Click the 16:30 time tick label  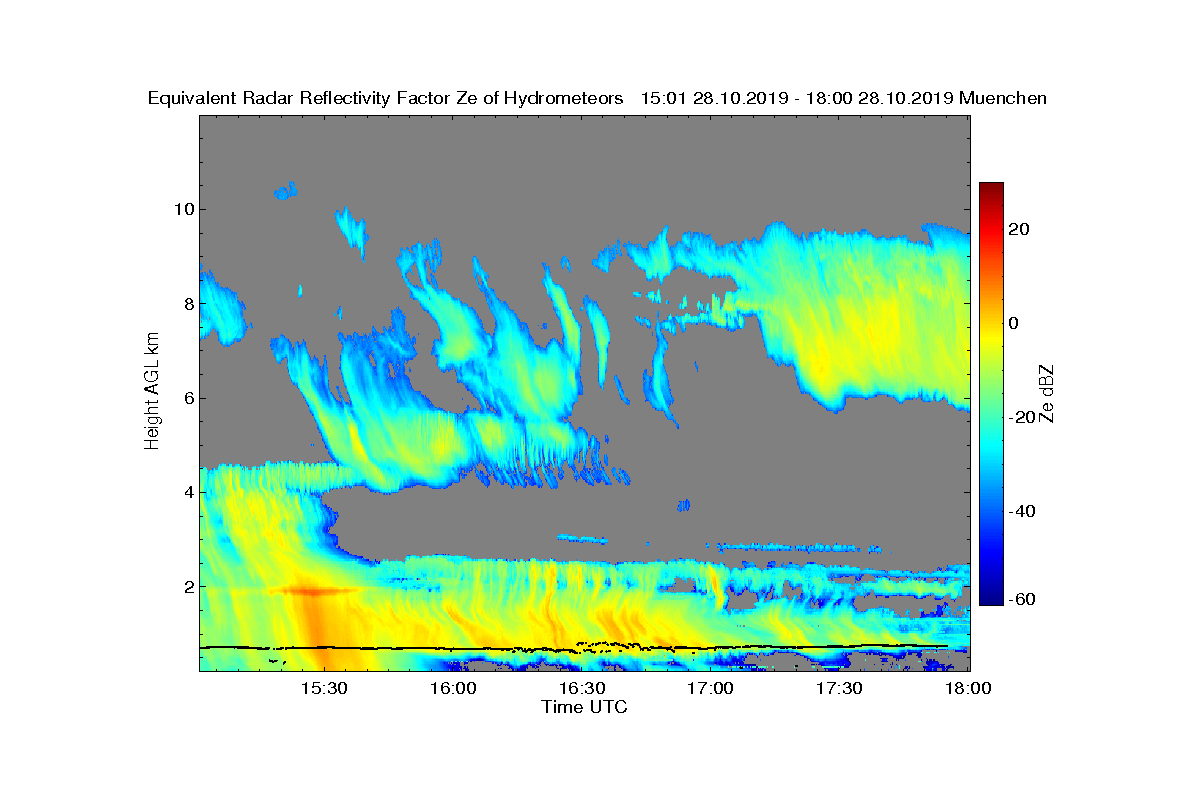point(581,688)
